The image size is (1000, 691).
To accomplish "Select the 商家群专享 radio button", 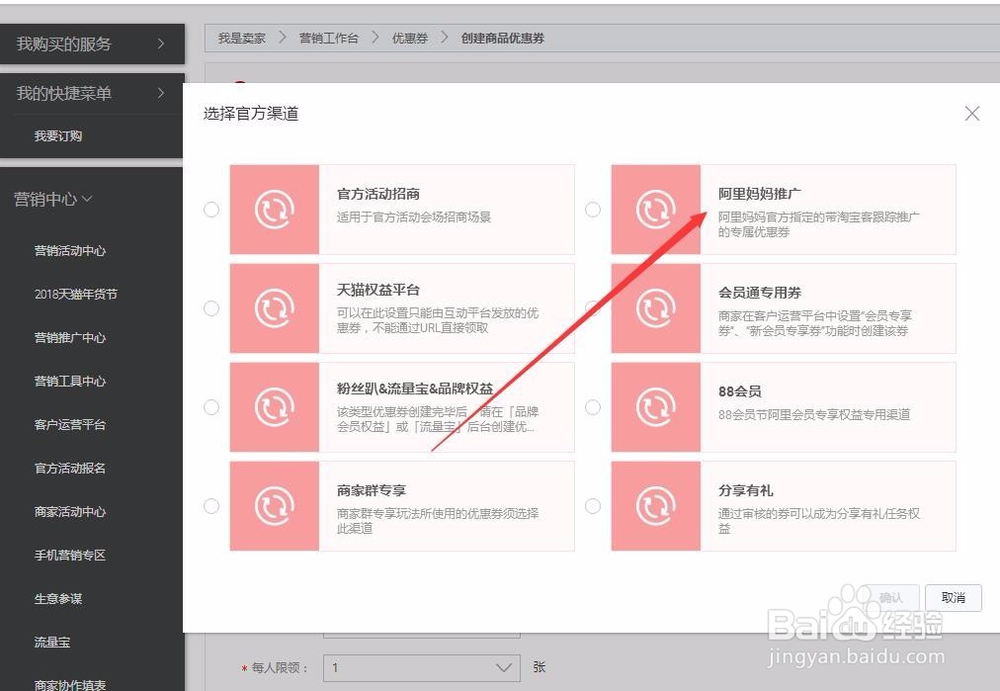I will (x=211, y=506).
